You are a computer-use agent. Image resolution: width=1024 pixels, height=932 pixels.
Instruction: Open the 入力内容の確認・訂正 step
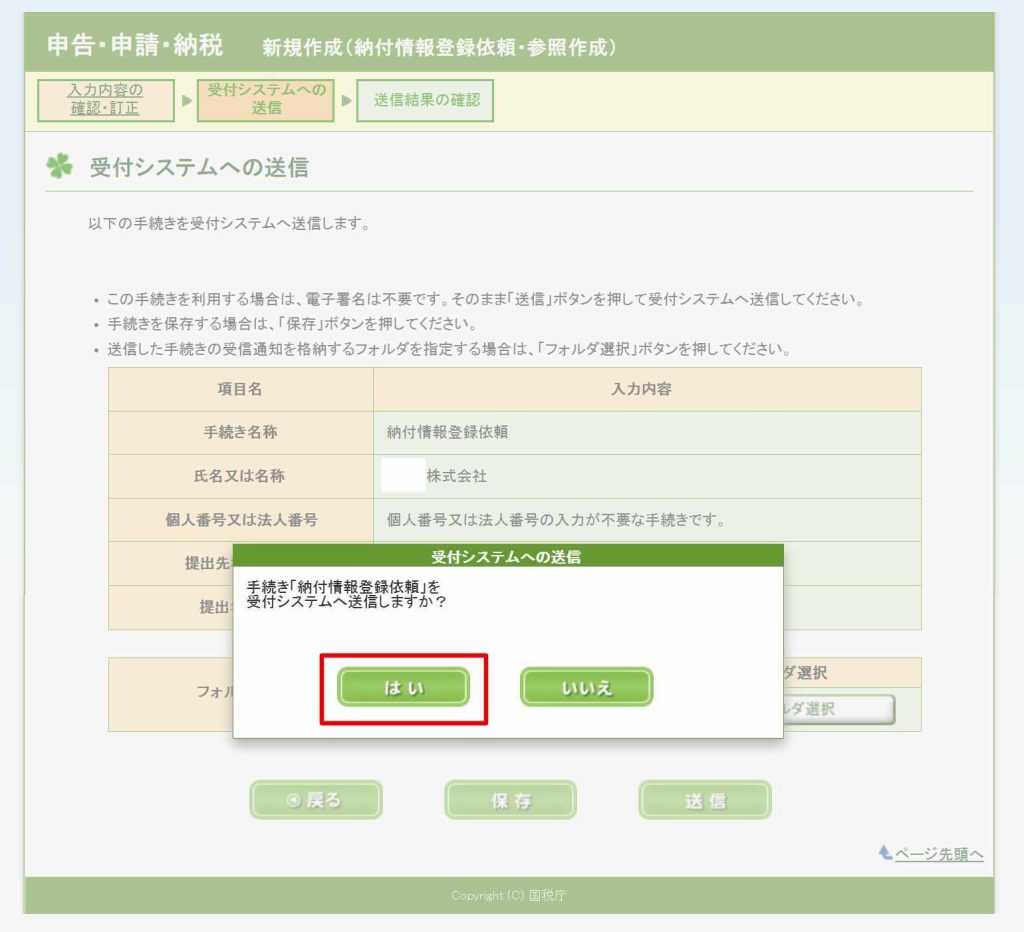pyautogui.click(x=105, y=100)
